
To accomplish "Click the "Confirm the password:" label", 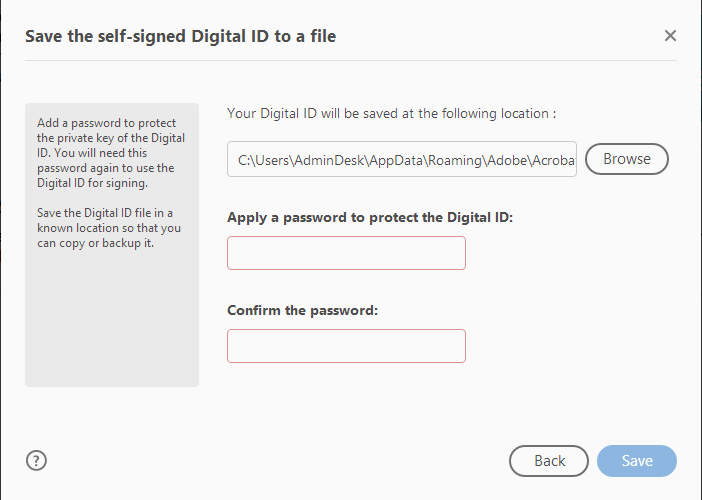I will [x=303, y=310].
